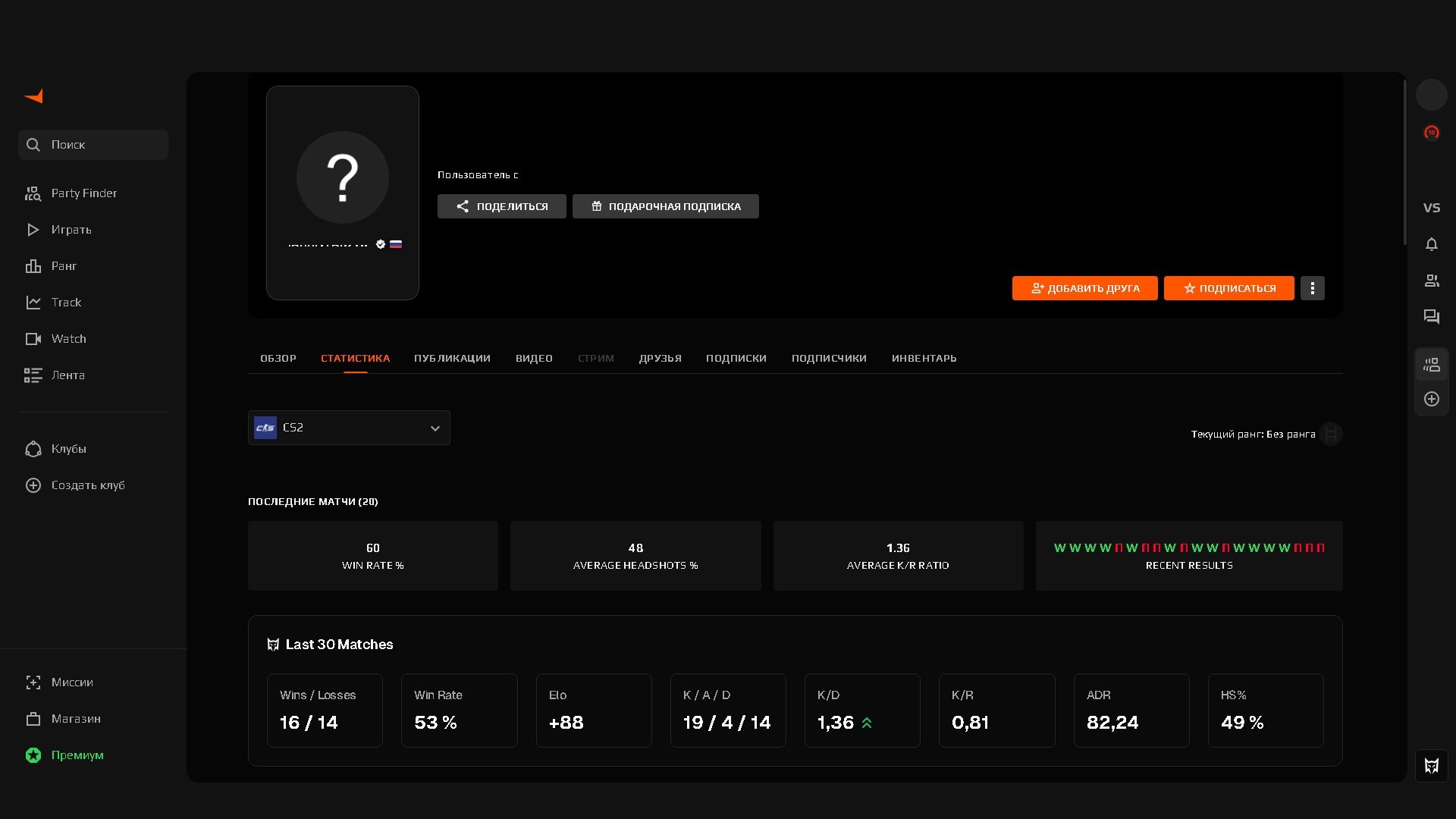
Task: Click the CS2 dropdown chevron arrow
Action: click(x=435, y=428)
